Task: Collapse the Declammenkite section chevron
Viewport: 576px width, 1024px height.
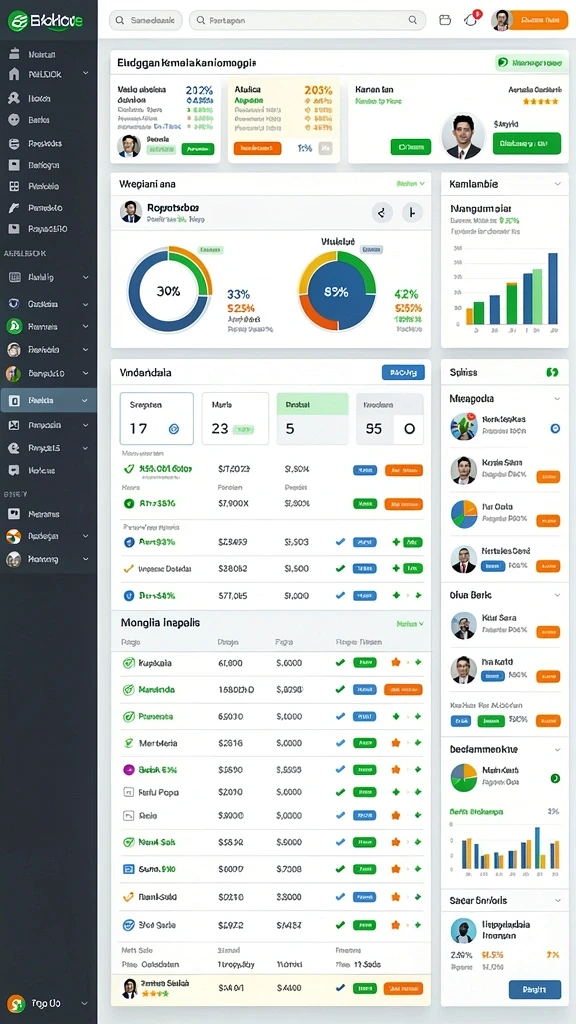Action: point(557,749)
